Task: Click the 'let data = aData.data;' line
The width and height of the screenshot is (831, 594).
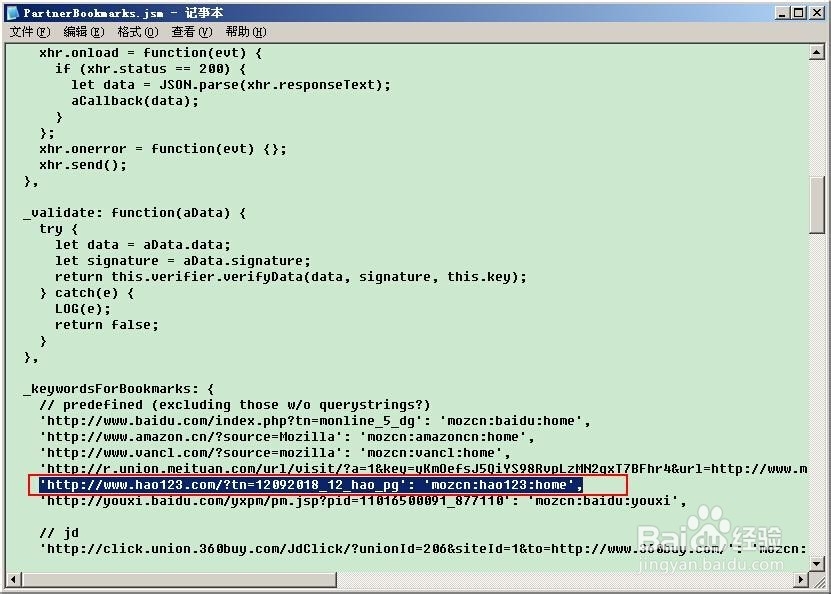Action: coord(143,245)
